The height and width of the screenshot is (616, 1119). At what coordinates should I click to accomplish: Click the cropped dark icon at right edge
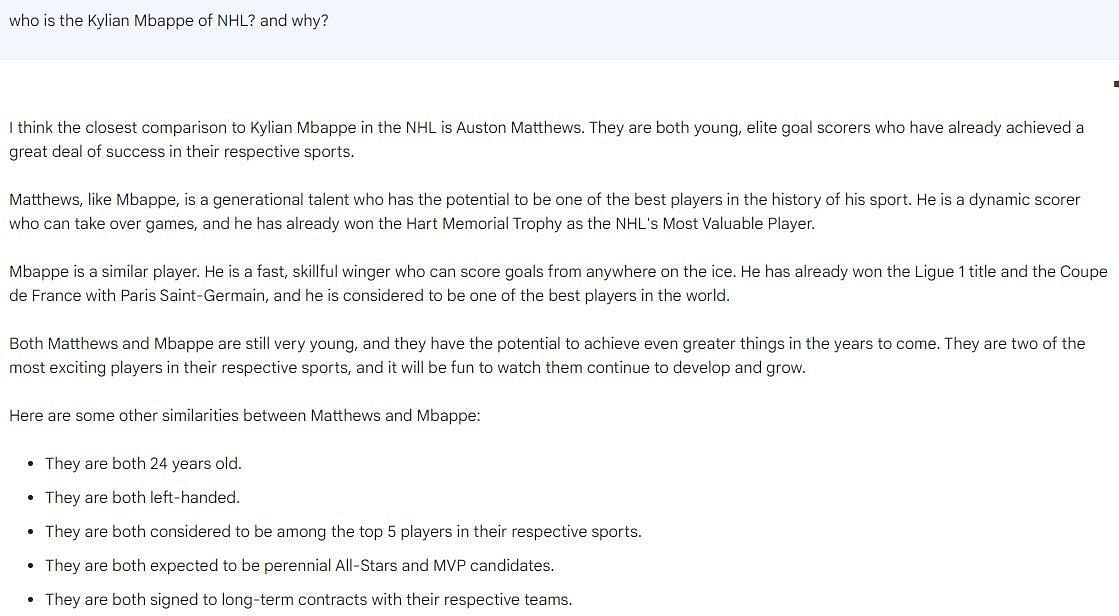coord(1116,84)
